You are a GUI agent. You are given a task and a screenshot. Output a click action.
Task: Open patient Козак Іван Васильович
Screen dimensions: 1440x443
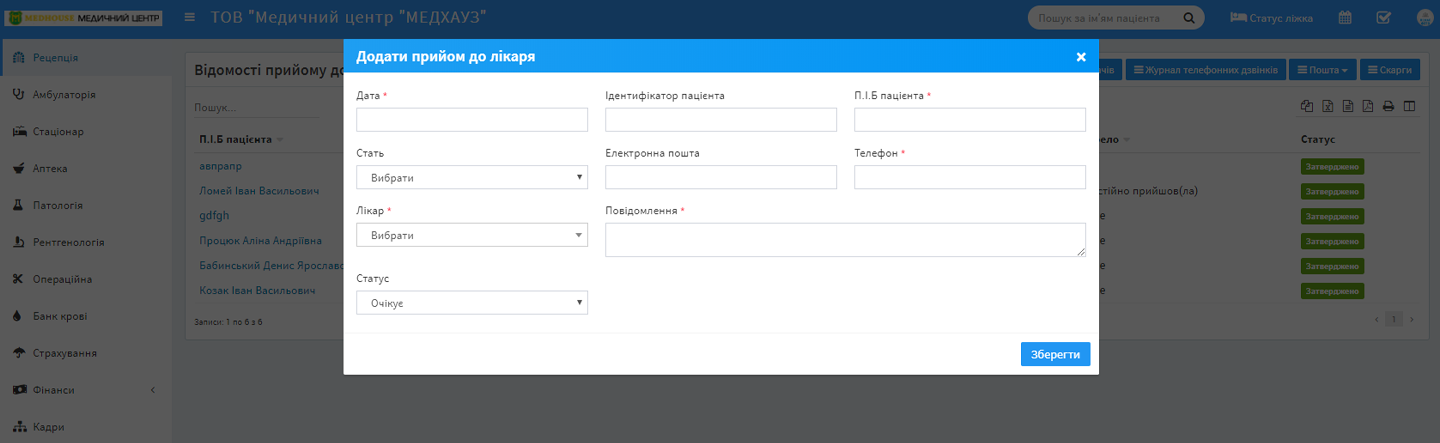258,290
